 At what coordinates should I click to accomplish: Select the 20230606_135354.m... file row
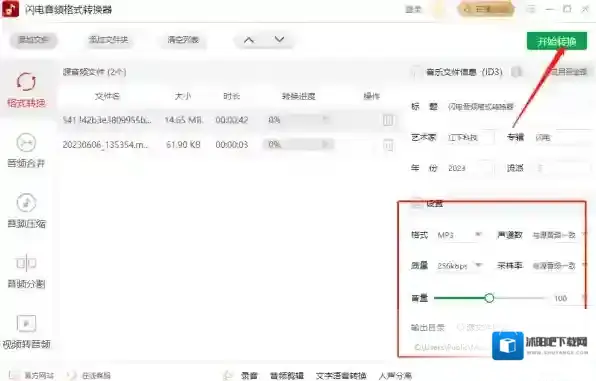pyautogui.click(x=229, y=145)
